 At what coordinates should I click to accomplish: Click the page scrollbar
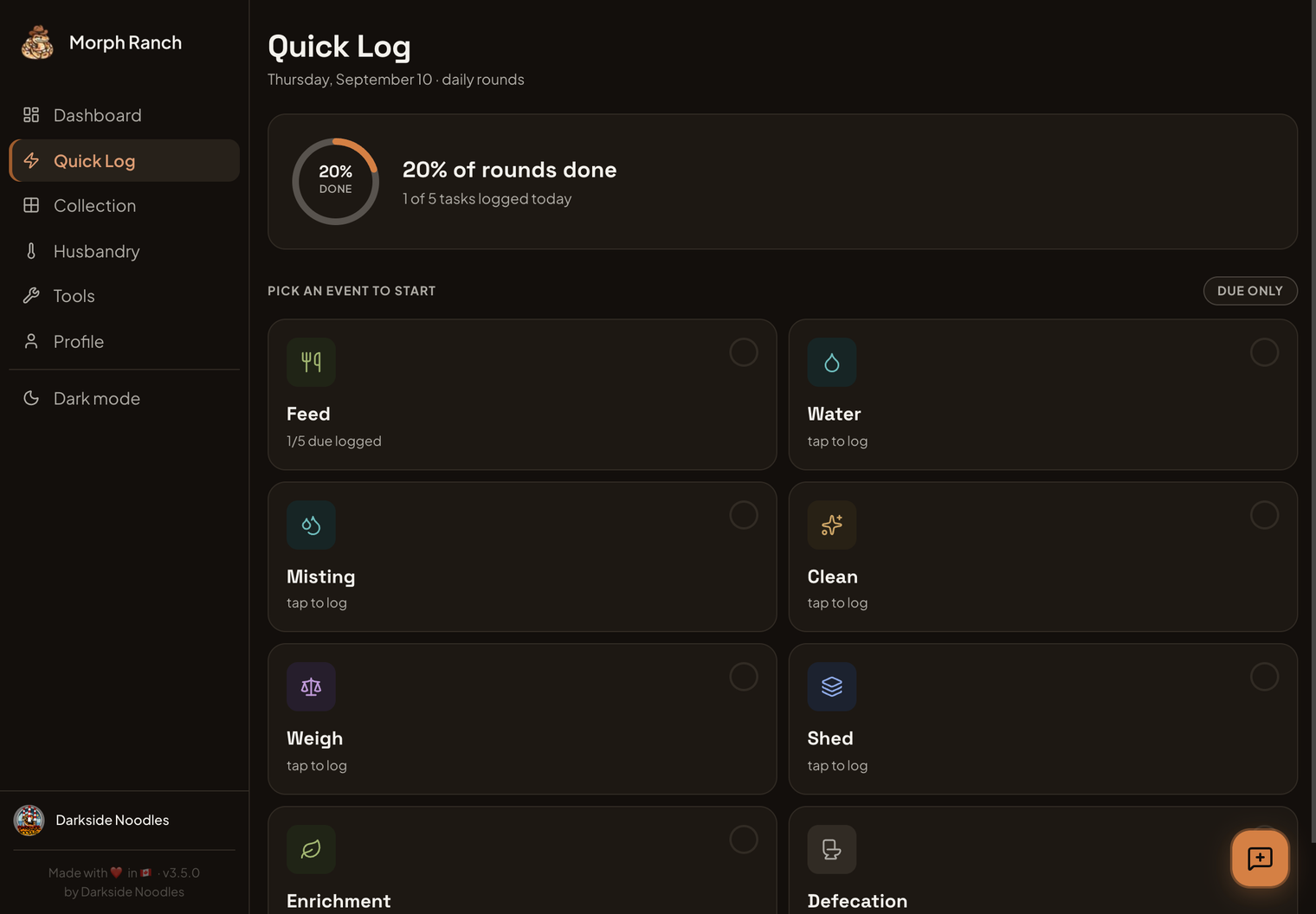pyautogui.click(x=1312, y=421)
